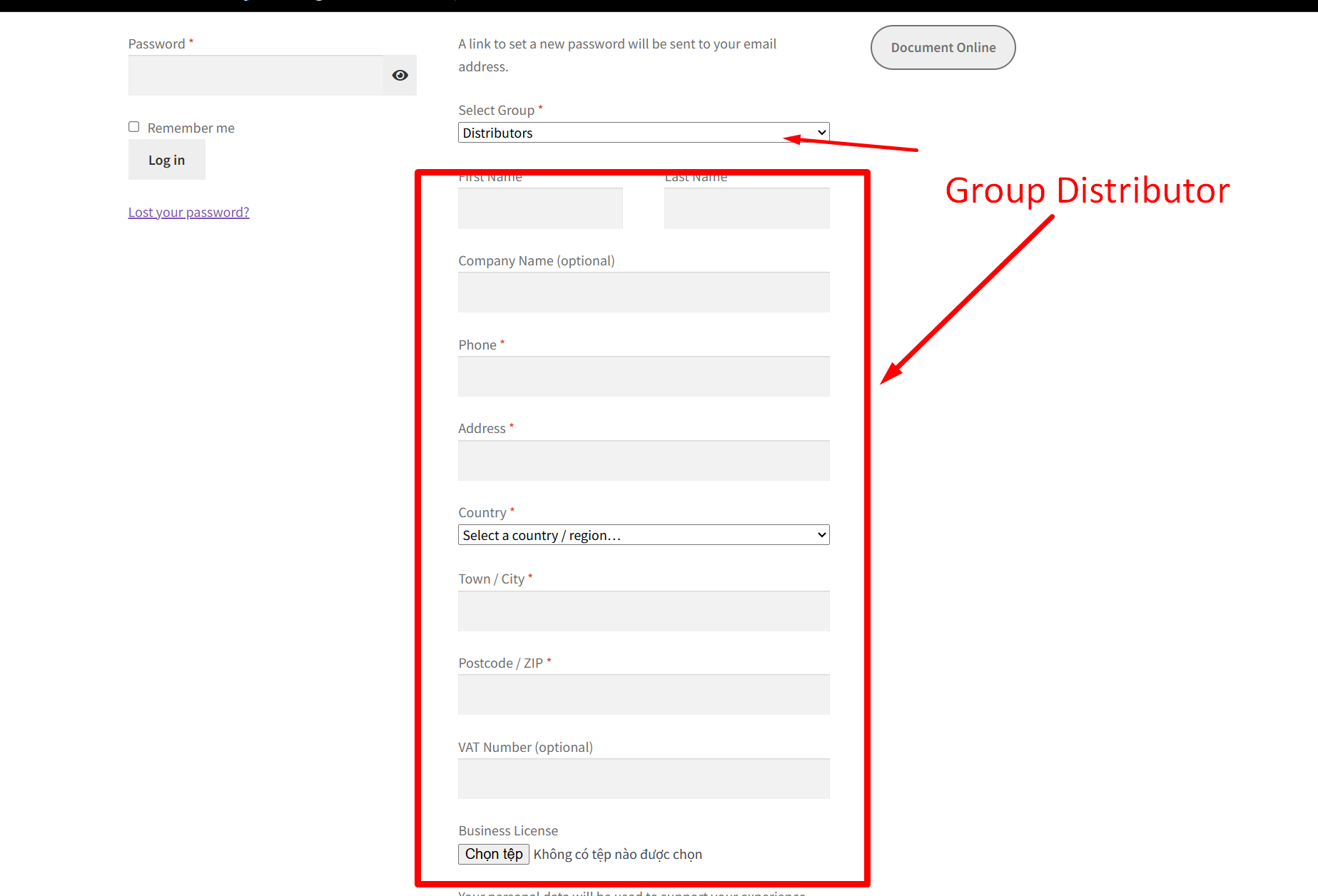Click the Select Group field label

pyautogui.click(x=496, y=111)
